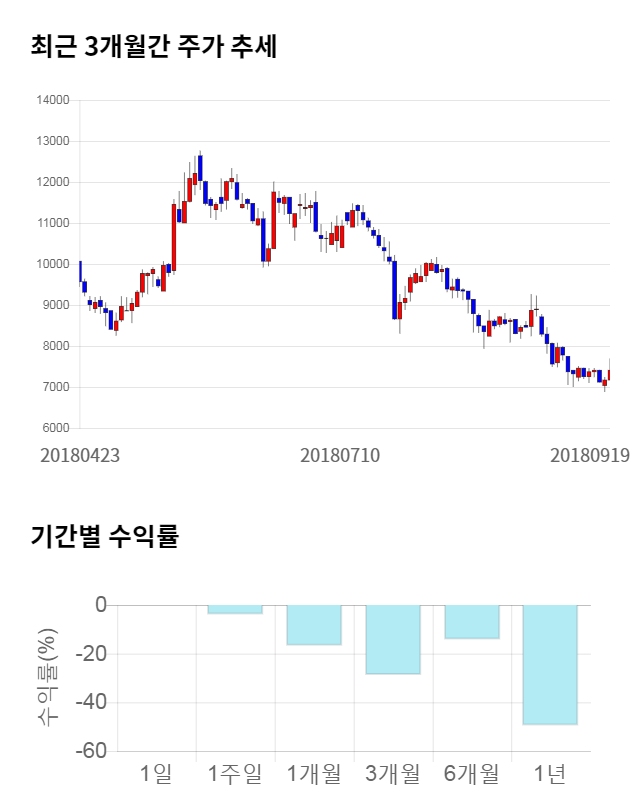Image resolution: width=640 pixels, height=810 pixels.
Task: Click the '수익률(%)' vertical axis title
Action: (x=48, y=677)
